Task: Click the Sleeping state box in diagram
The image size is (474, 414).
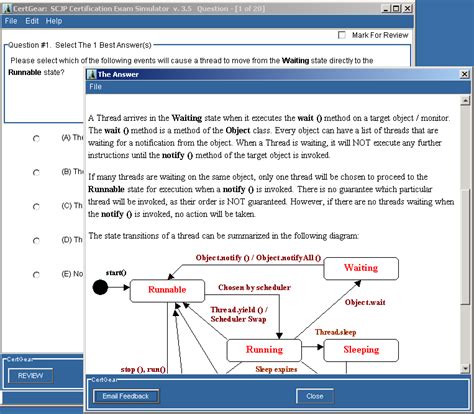Action: (x=361, y=350)
